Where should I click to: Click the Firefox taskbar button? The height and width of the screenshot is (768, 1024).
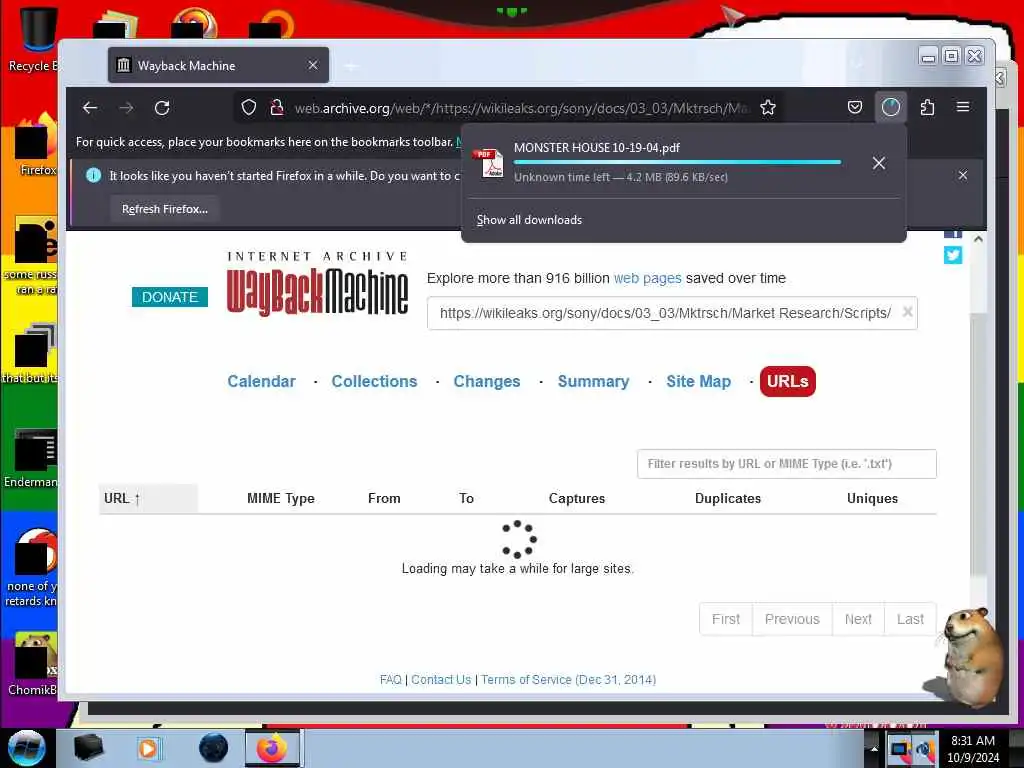(272, 748)
